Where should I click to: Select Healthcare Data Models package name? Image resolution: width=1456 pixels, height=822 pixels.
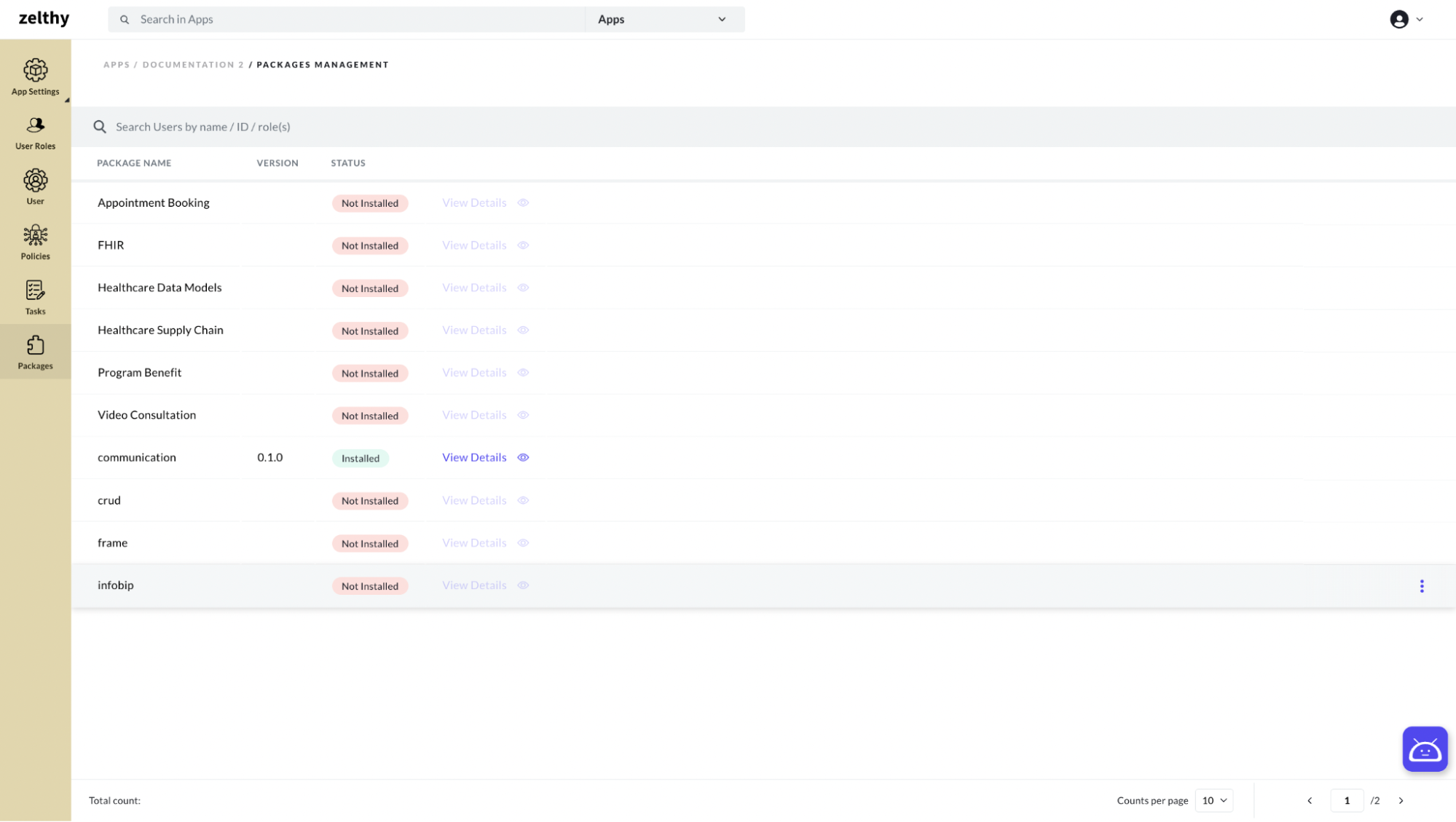point(160,288)
